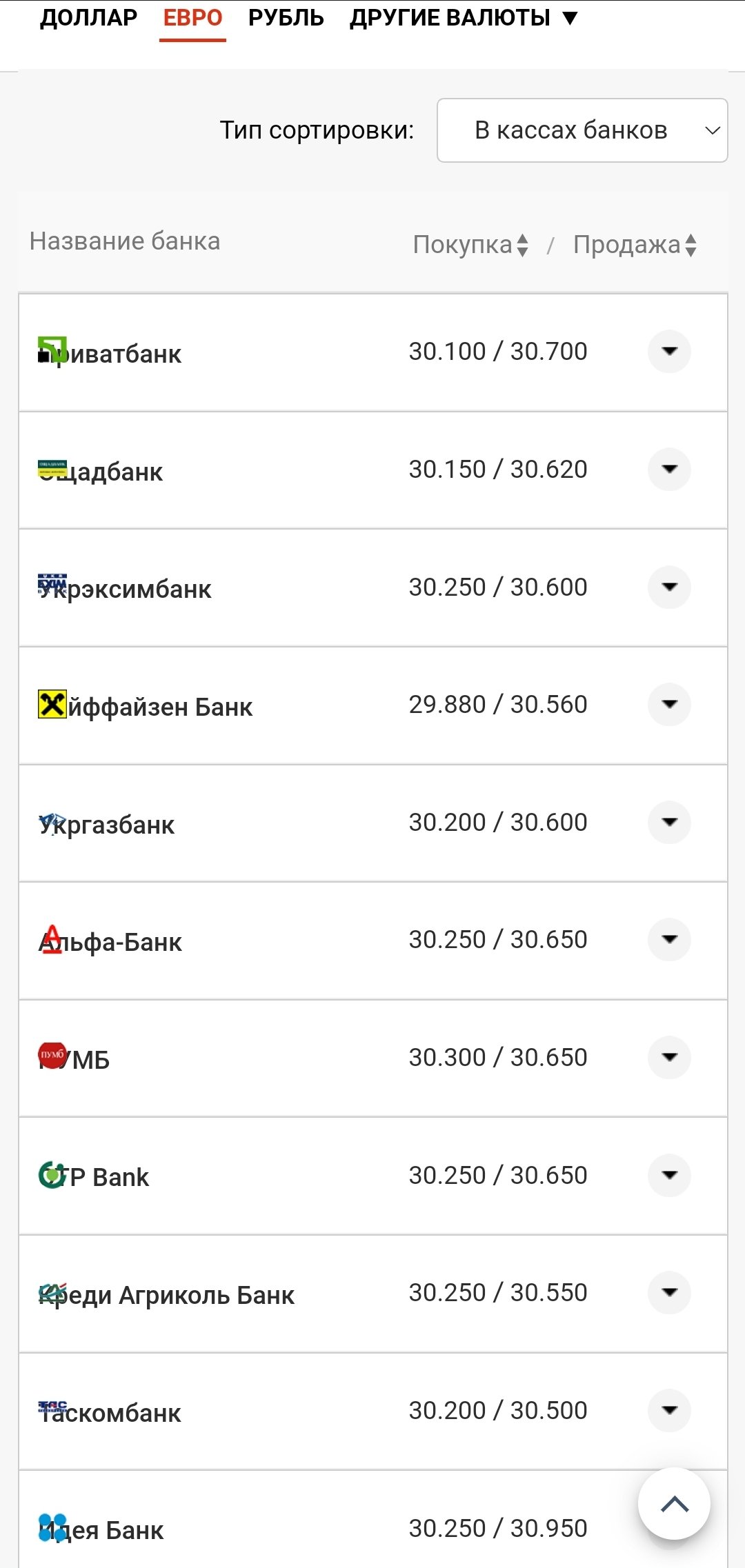
Task: Click the red PUMB round logo
Action: (52, 1055)
